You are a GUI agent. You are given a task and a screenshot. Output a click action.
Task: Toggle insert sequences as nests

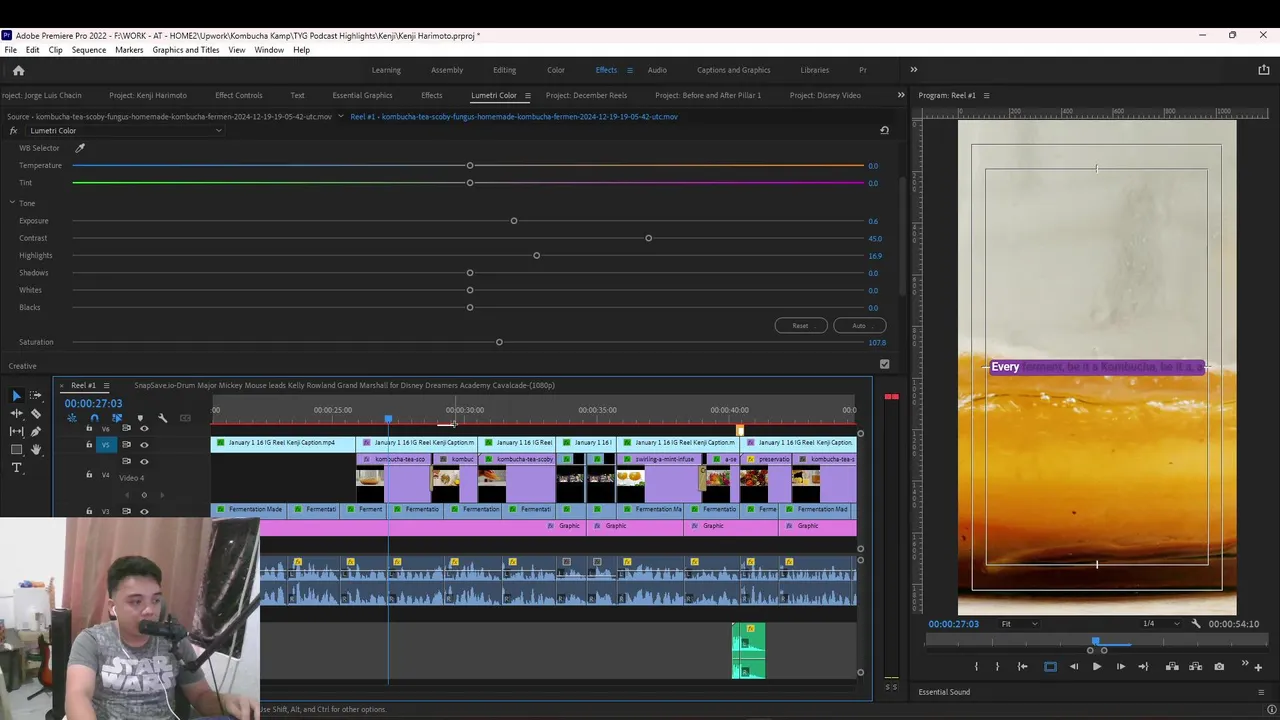click(72, 418)
